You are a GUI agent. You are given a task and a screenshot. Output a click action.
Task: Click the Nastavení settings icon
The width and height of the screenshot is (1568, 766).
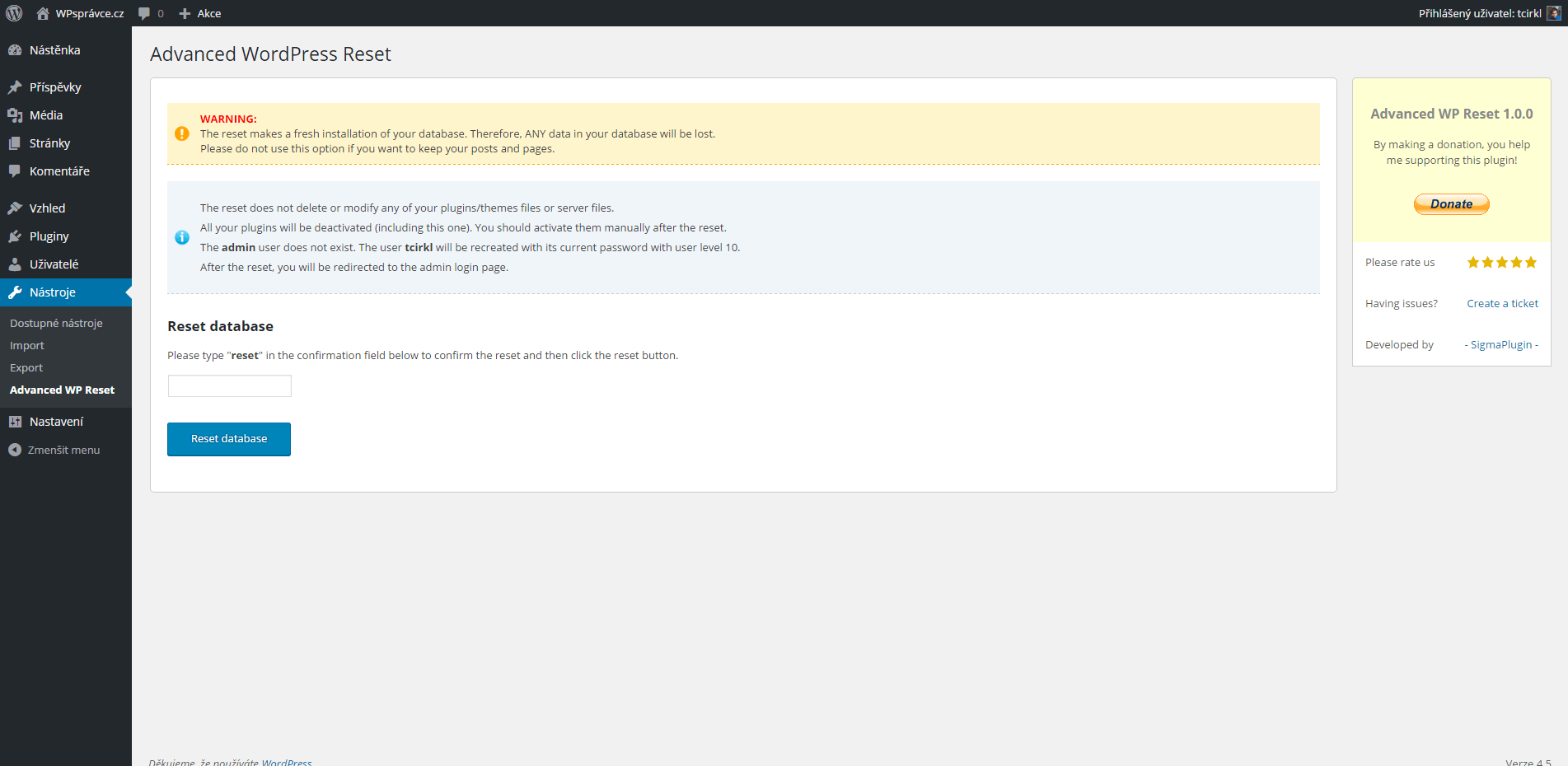[15, 422]
